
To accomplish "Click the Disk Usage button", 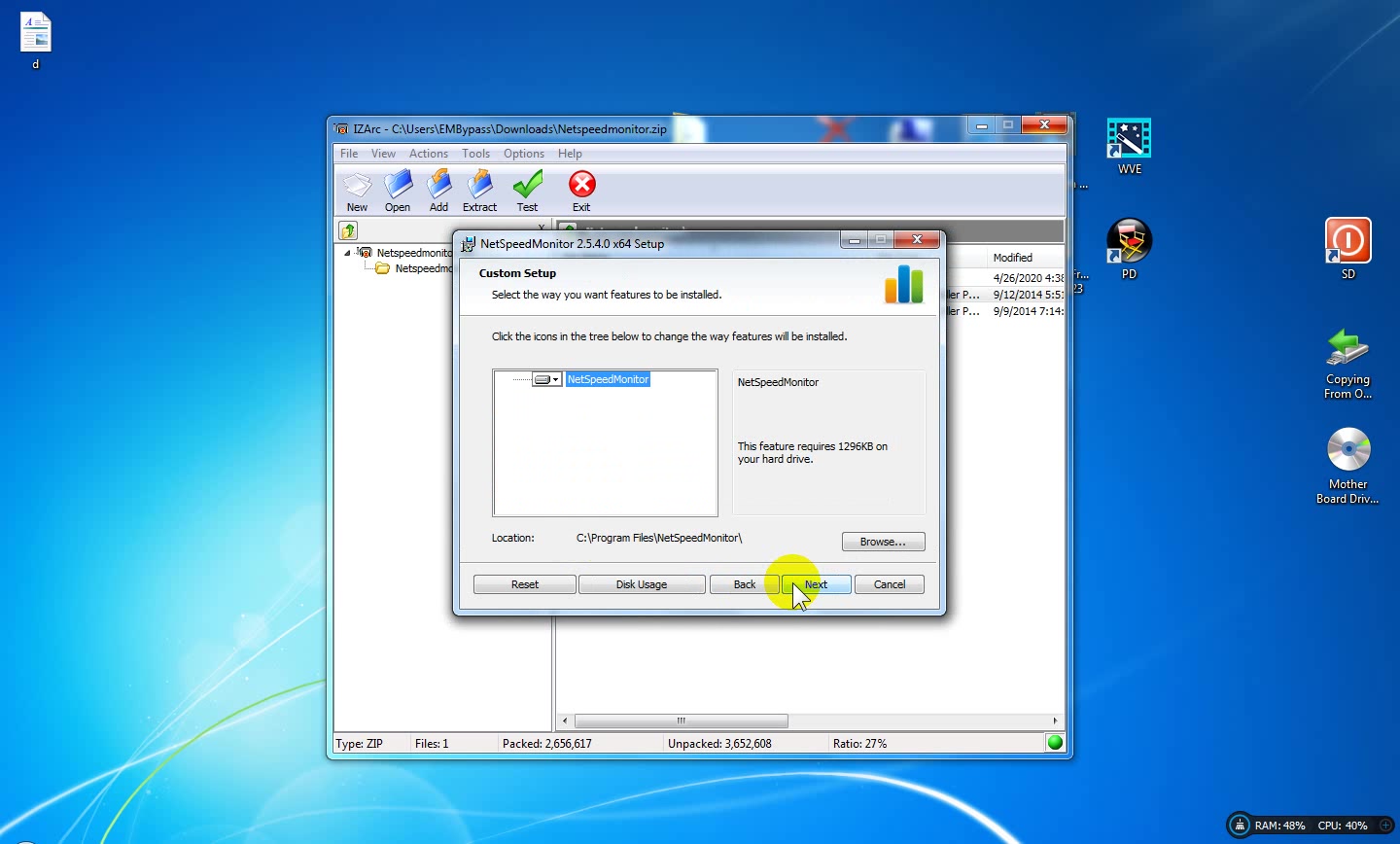I will (642, 584).
